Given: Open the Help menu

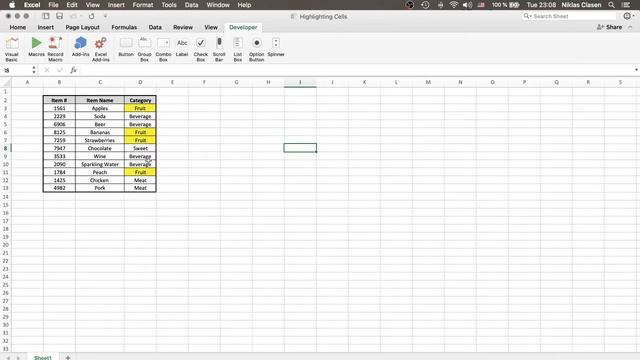Looking at the screenshot, I should point(244,5).
